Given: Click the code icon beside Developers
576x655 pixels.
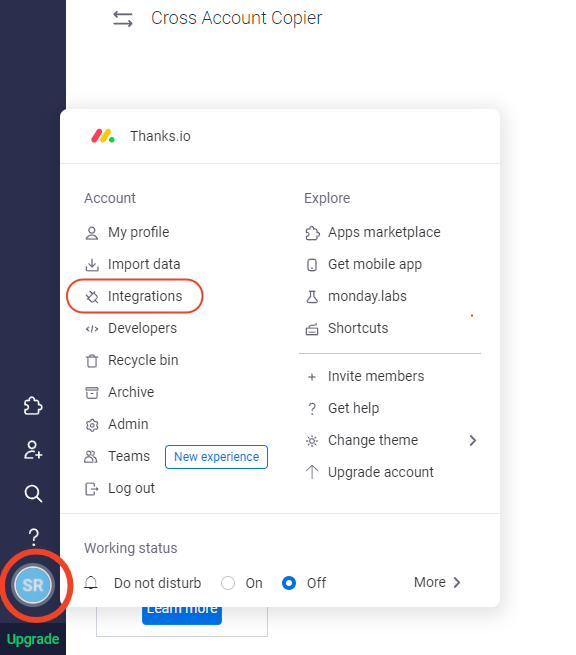Looking at the screenshot, I should point(92,329).
